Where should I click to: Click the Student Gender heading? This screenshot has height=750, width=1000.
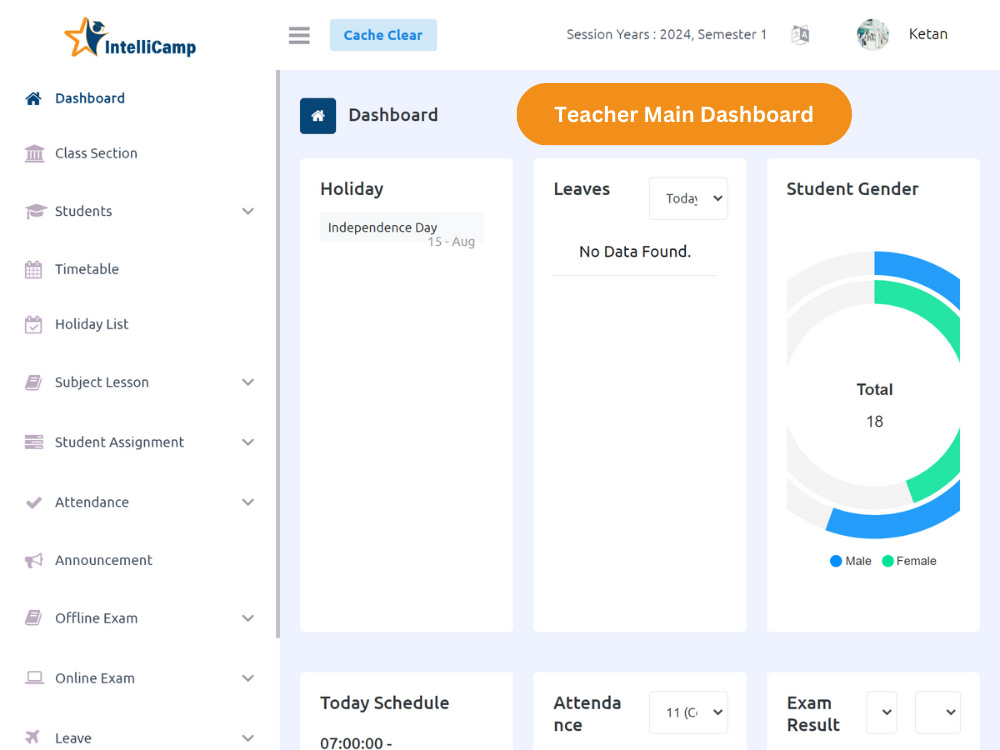coord(853,189)
